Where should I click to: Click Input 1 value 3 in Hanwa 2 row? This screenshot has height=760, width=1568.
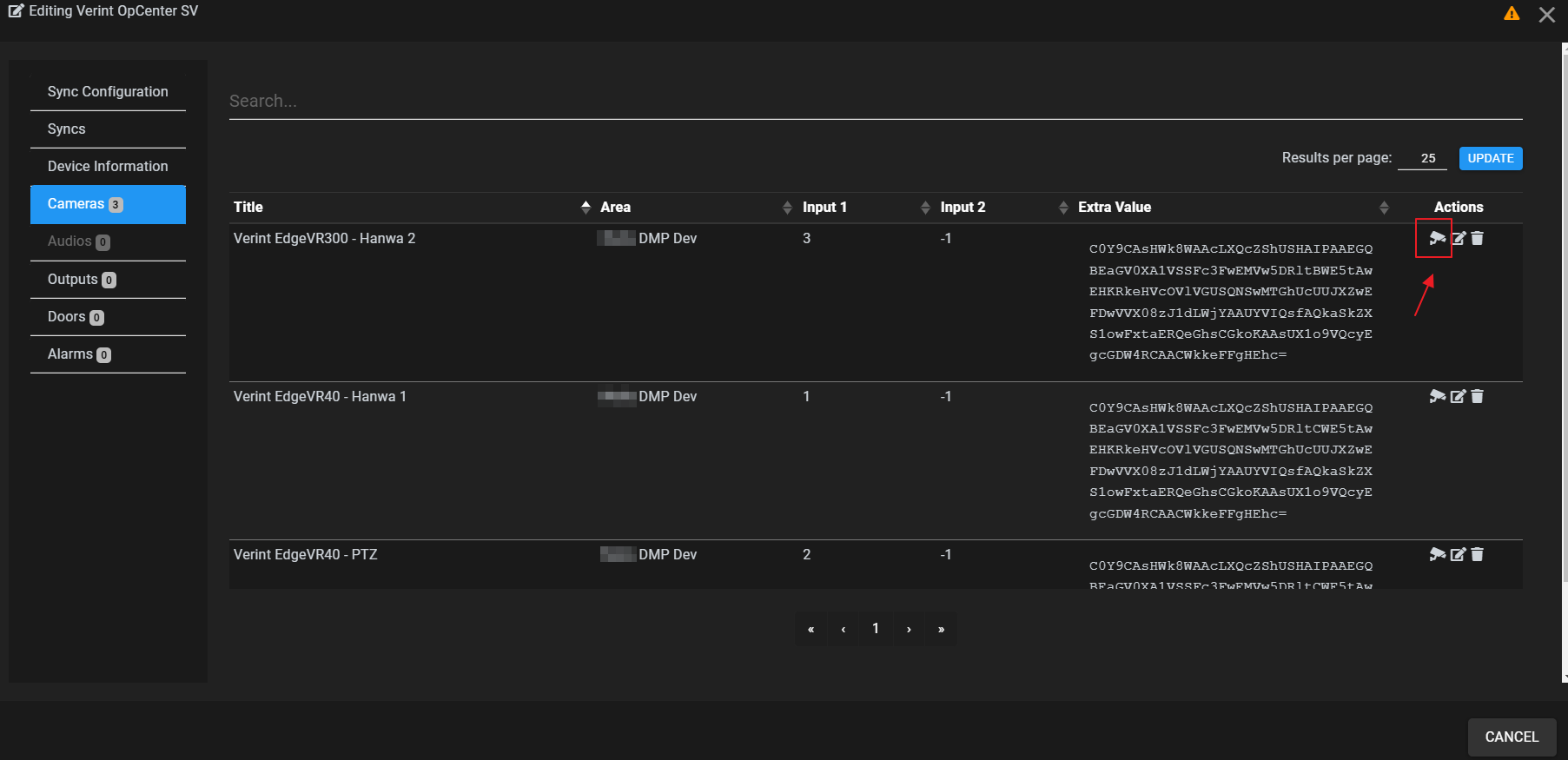click(x=806, y=239)
